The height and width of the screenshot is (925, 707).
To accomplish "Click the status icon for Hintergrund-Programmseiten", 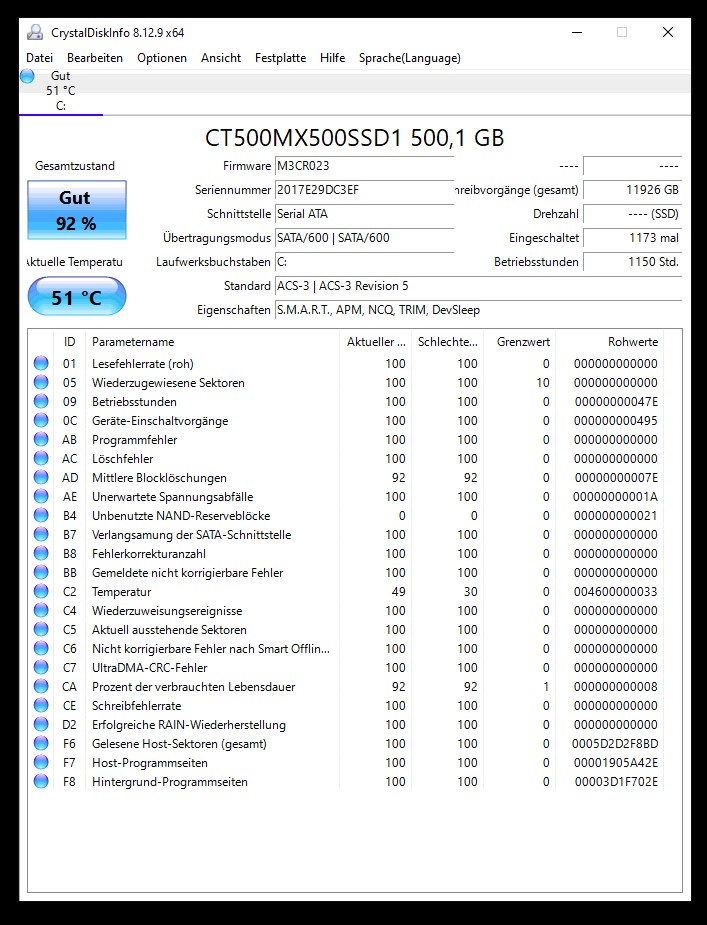I will [x=41, y=782].
